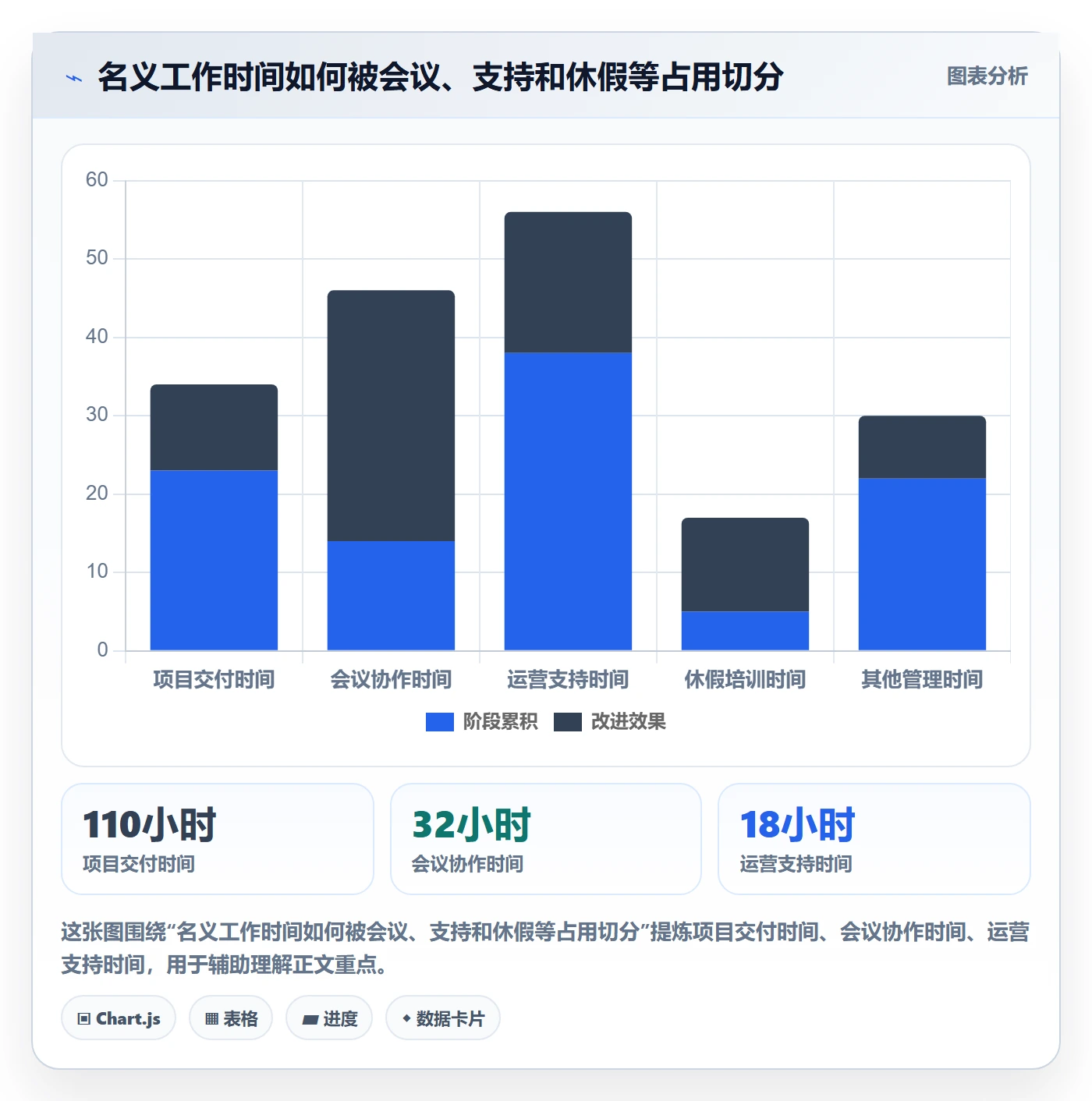Select the Chart.js tag chip

119,1018
